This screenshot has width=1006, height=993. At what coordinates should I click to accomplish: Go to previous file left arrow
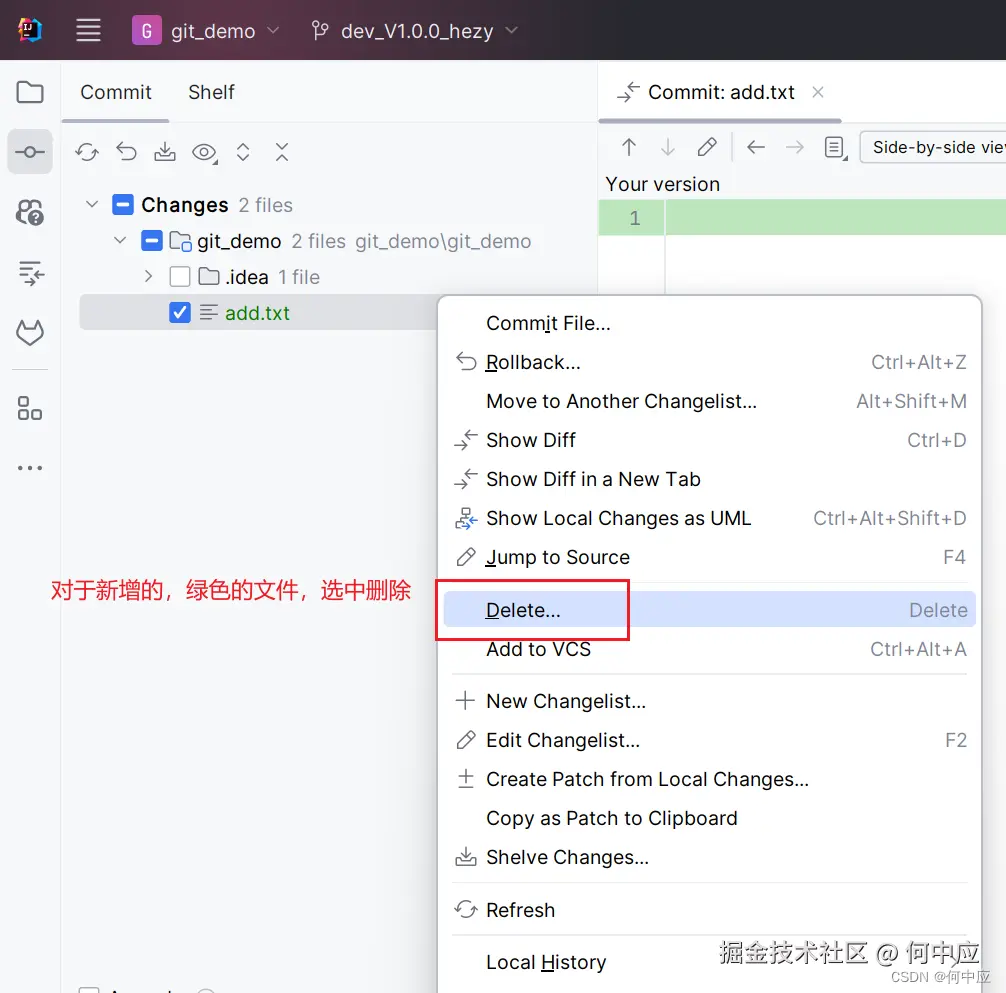click(756, 147)
